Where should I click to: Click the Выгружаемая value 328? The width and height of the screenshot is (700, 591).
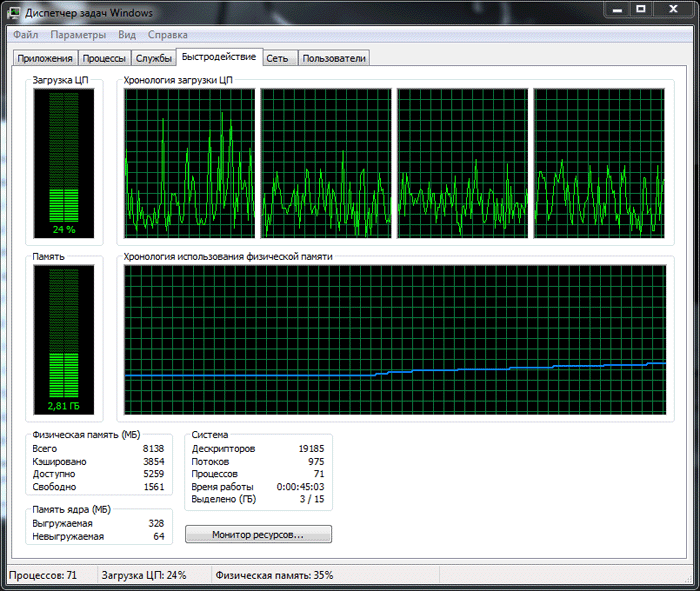pos(156,523)
